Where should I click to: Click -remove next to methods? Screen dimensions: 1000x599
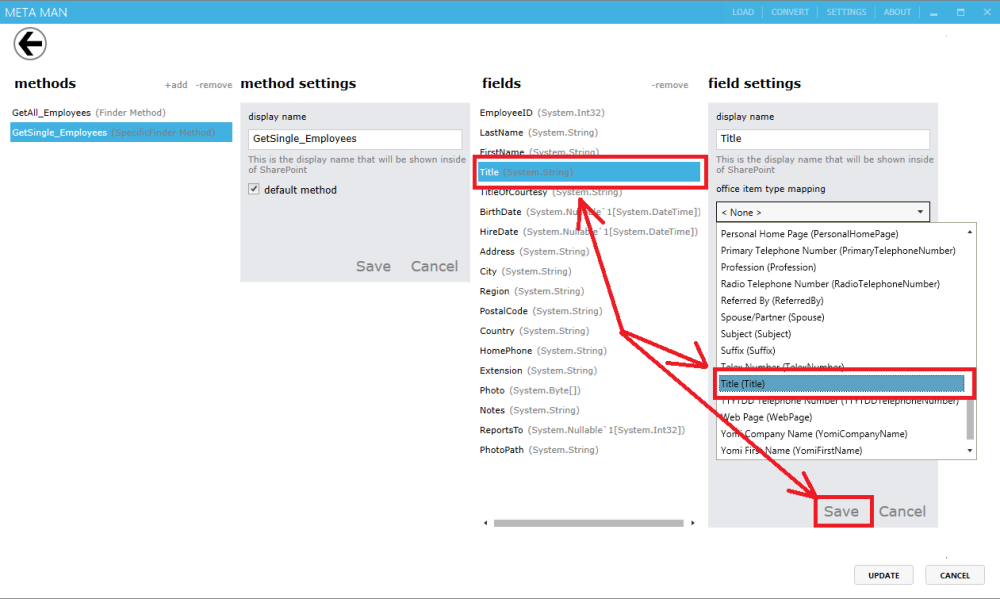pyautogui.click(x=212, y=84)
